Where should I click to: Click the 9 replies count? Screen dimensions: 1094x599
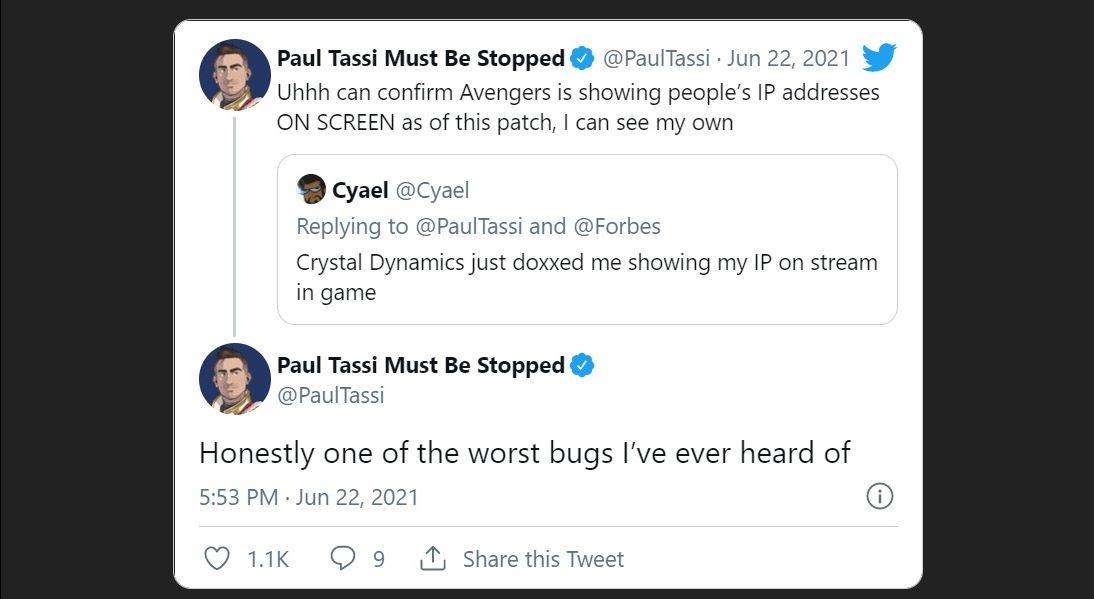pyautogui.click(x=378, y=559)
